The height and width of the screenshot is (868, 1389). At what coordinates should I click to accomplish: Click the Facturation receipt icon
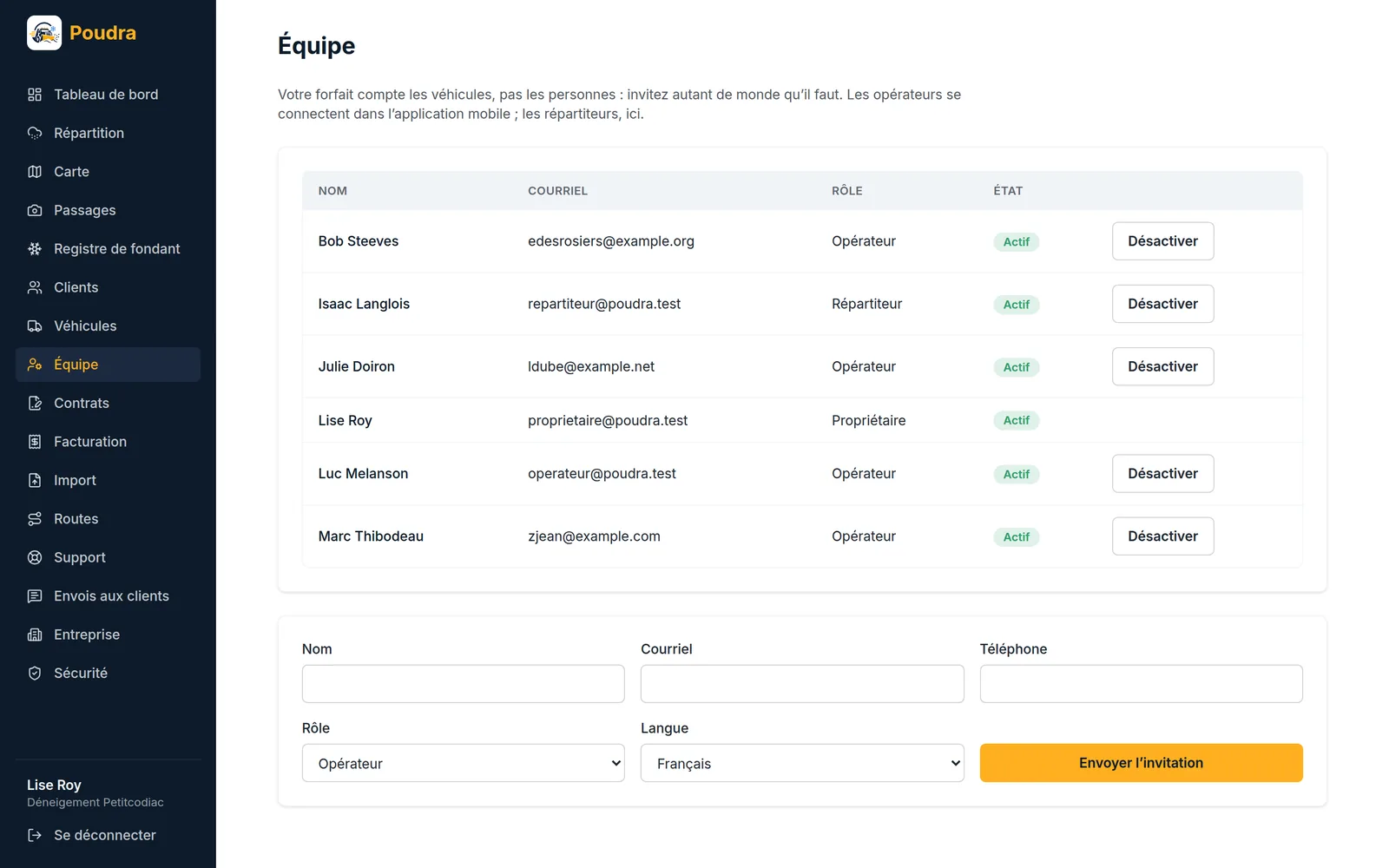(x=35, y=442)
